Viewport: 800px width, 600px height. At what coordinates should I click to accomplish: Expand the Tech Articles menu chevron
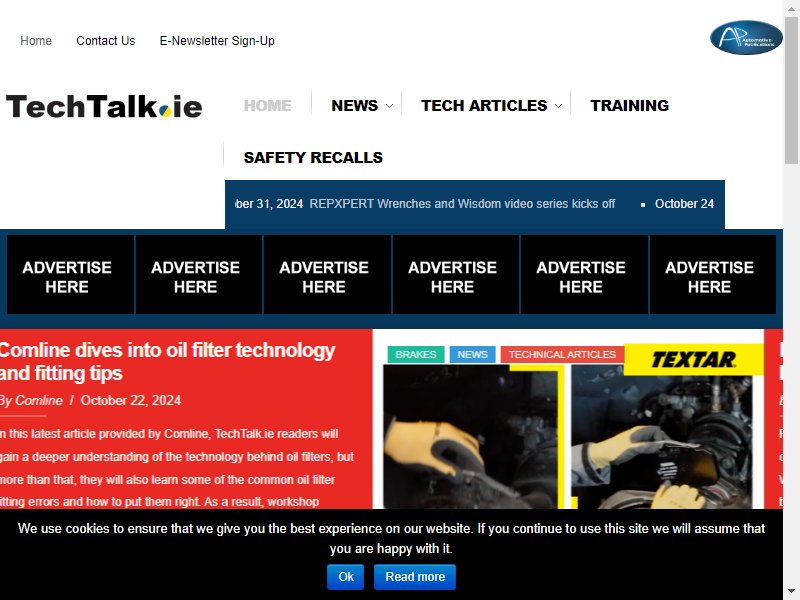pos(558,106)
